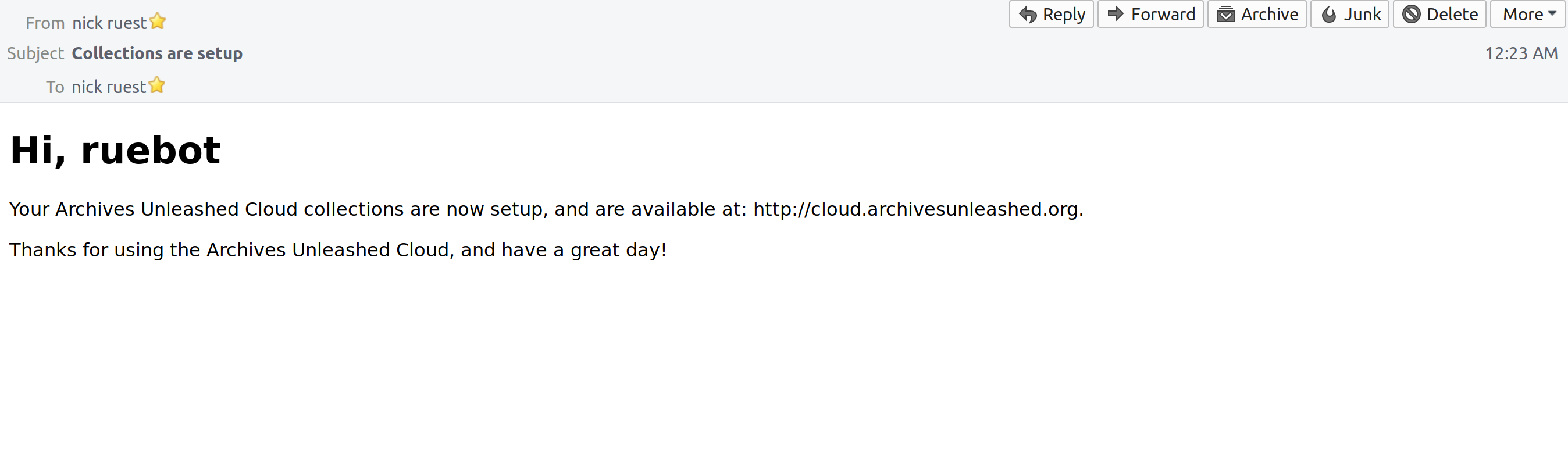The image size is (1568, 464).
Task: Click the 12:23 AM timestamp
Action: point(1523,53)
